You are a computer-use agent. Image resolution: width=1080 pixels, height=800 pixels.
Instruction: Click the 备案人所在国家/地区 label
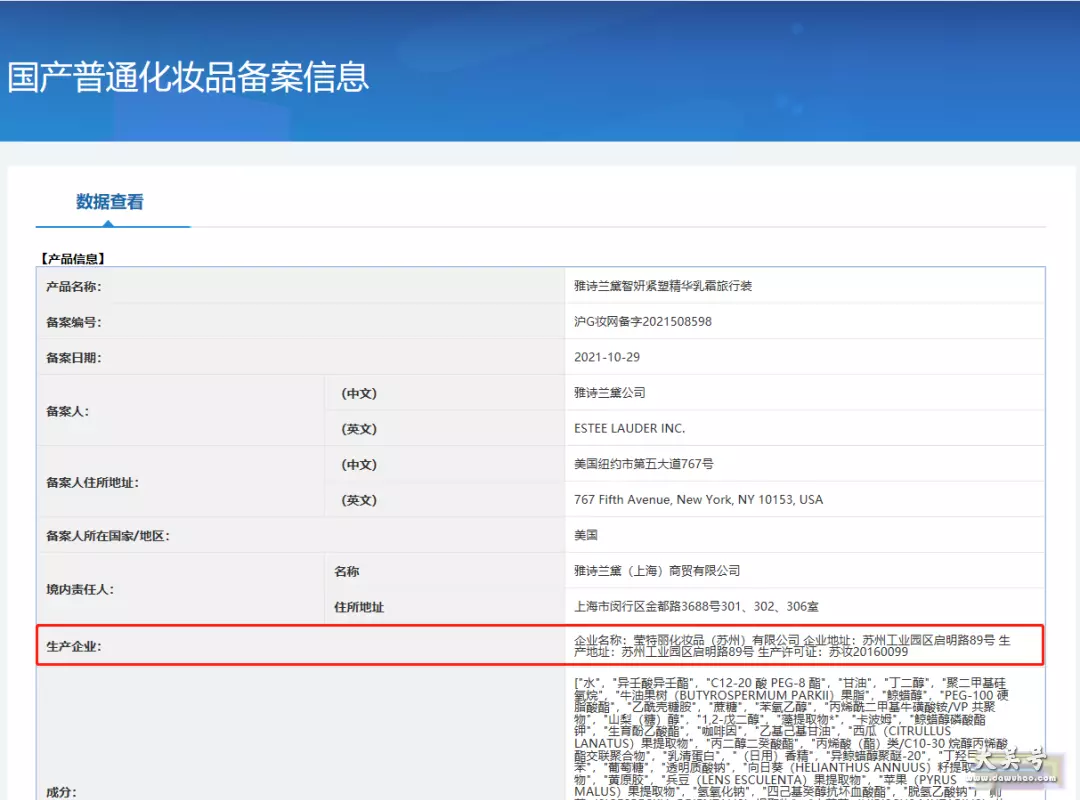tap(108, 536)
